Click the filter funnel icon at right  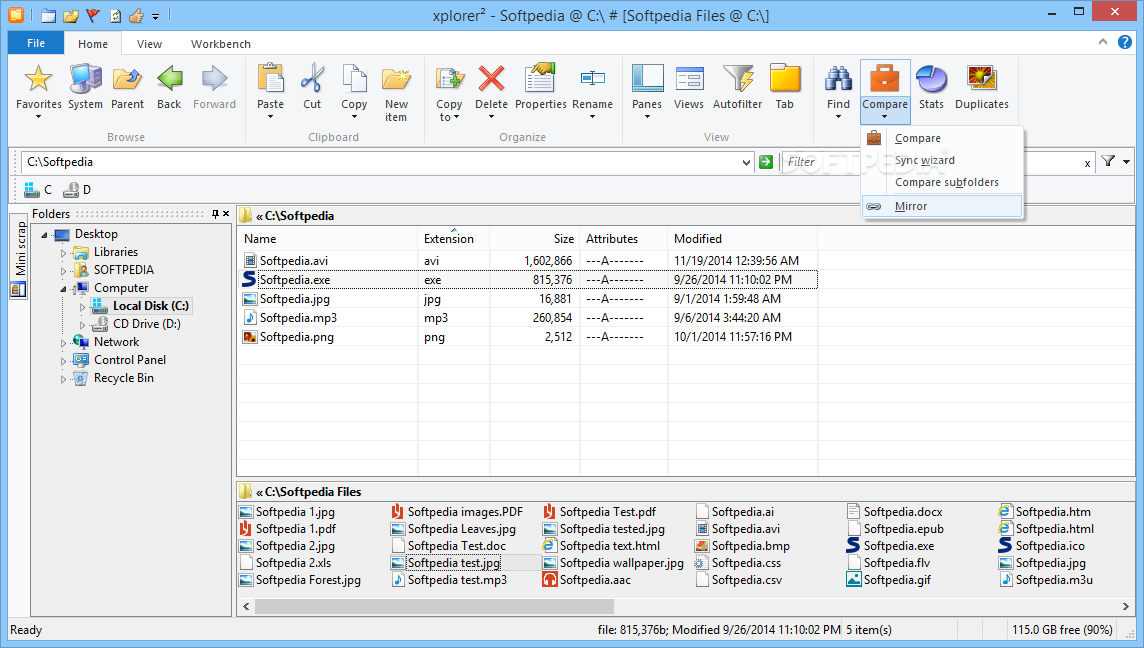[1108, 161]
